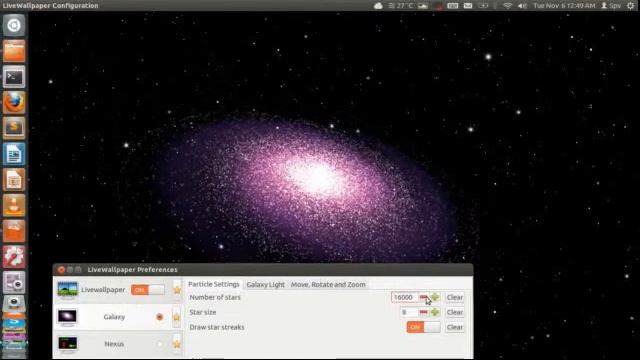Viewport: 640px width, 360px height.
Task: Select the Nexus radio button
Action: (x=160, y=344)
